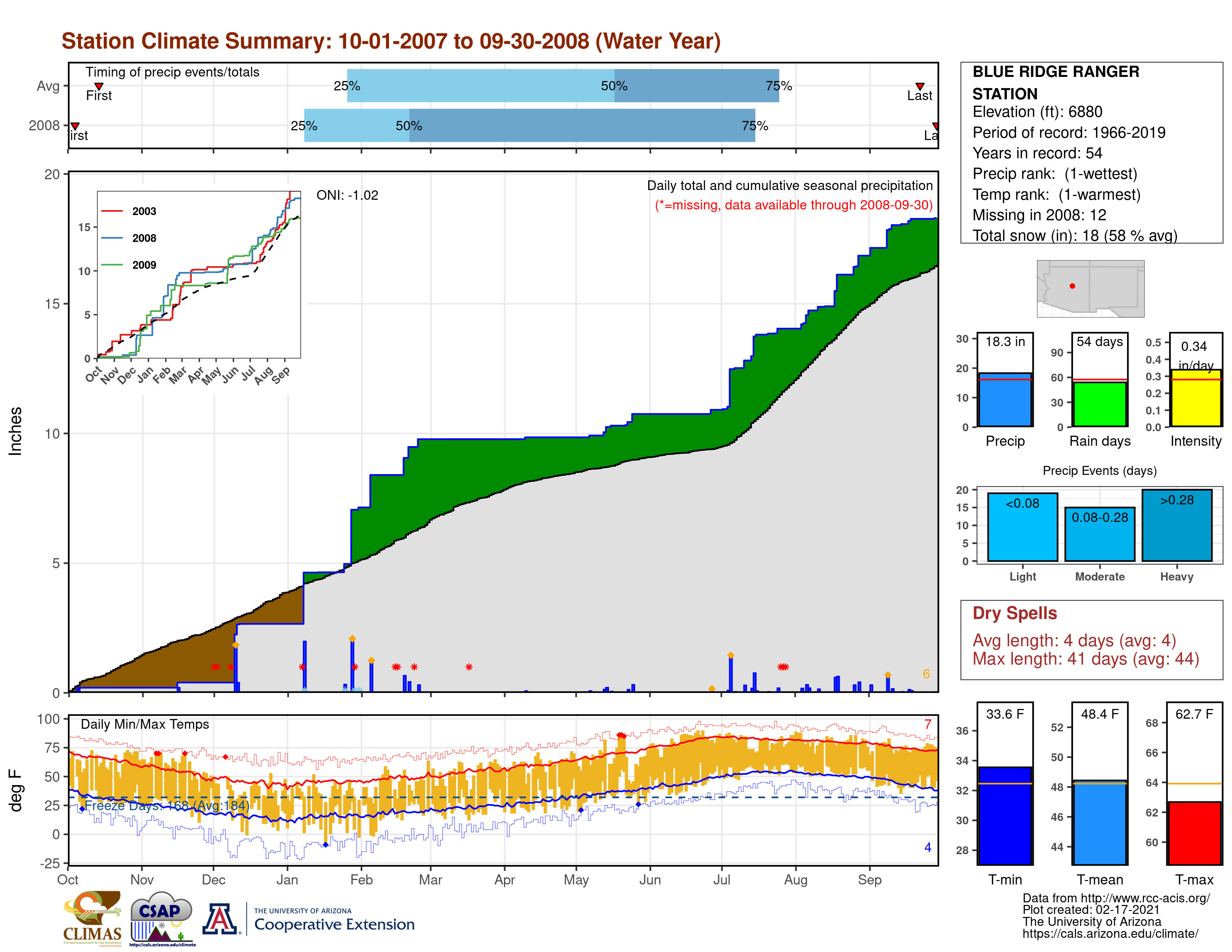Image resolution: width=1232 pixels, height=952 pixels.
Task: Click the missing-data note in red
Action: pyautogui.click(x=794, y=205)
